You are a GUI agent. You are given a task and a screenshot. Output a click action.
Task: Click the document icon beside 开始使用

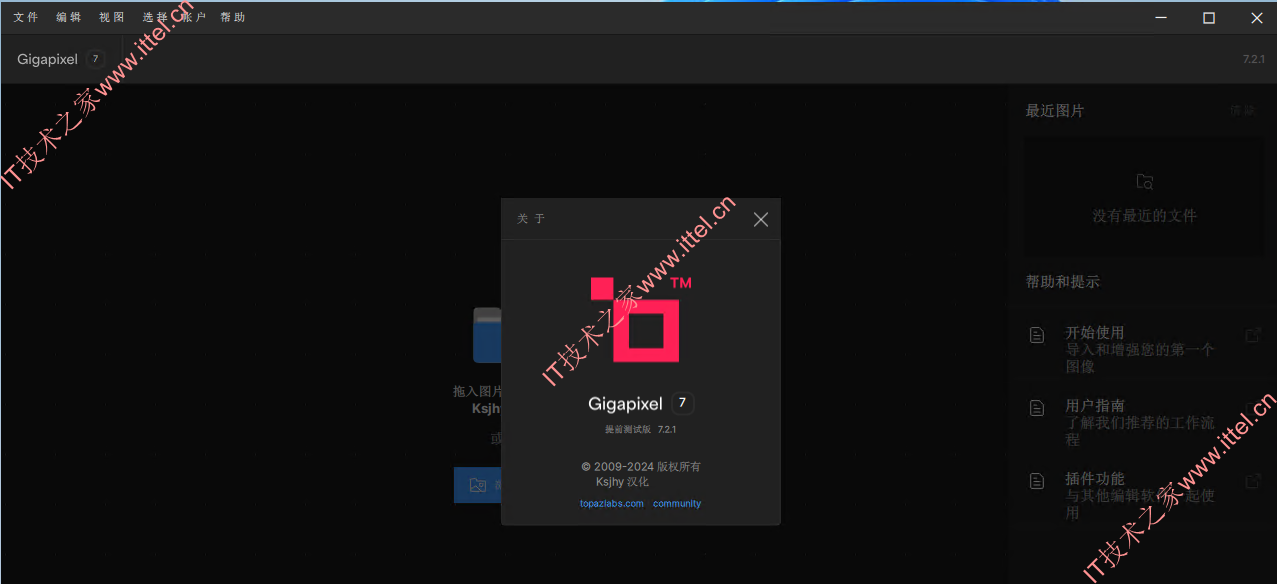(x=1038, y=335)
